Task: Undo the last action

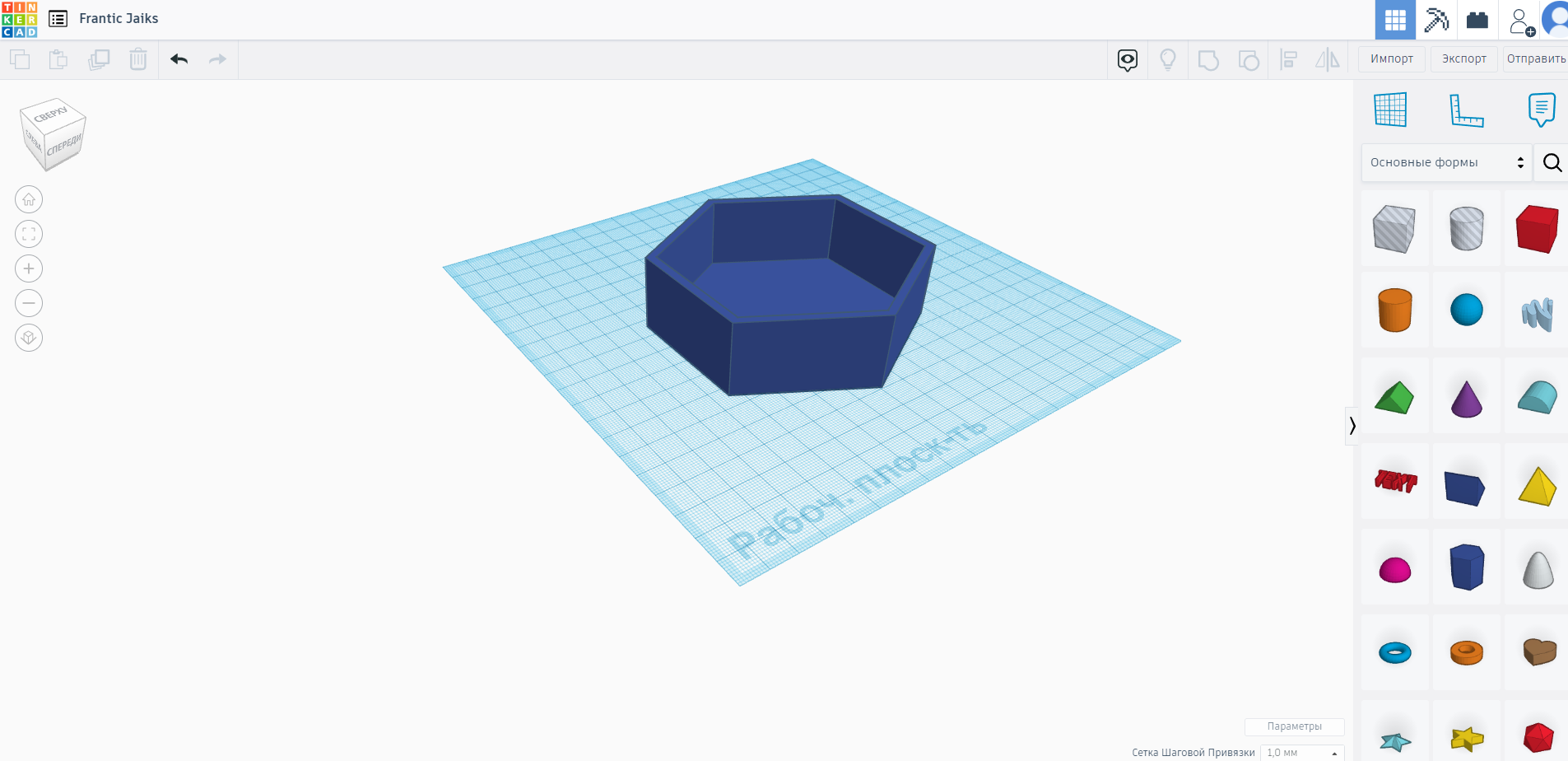Action: point(179,59)
